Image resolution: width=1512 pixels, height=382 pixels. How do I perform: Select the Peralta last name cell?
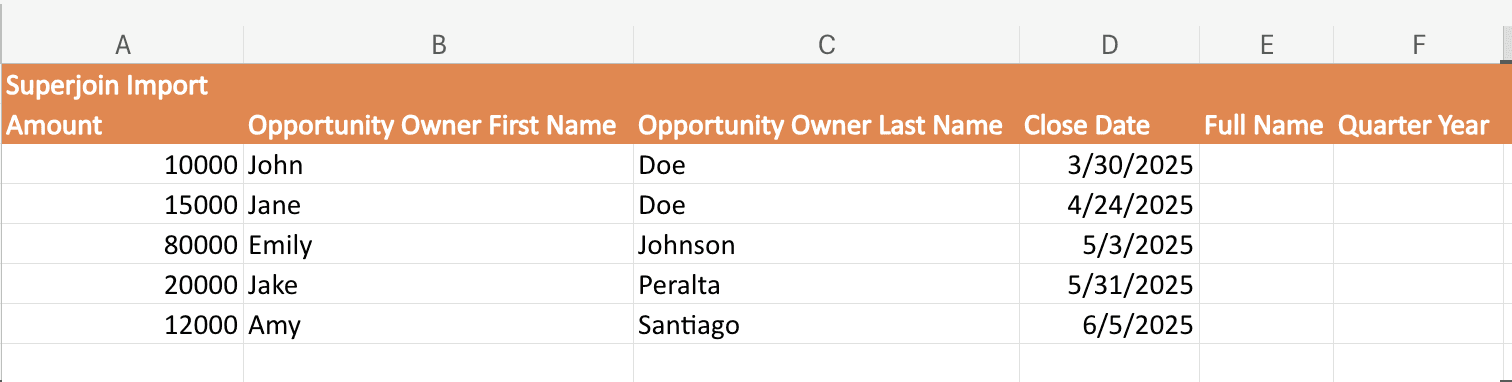[x=826, y=284]
